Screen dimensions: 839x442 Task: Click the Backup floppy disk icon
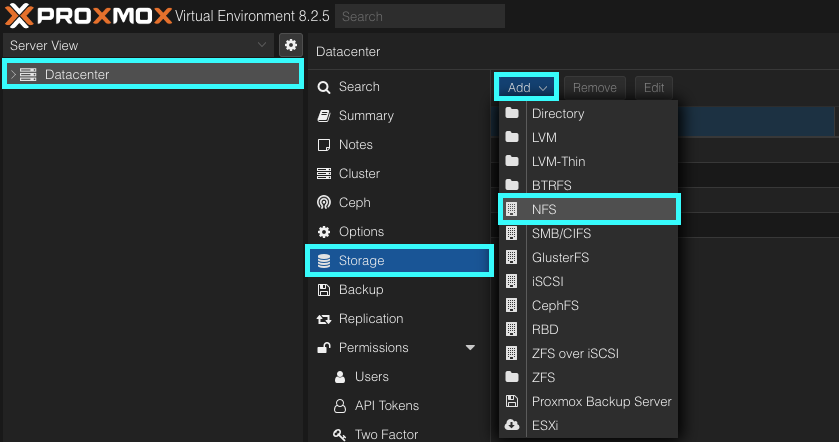323,290
